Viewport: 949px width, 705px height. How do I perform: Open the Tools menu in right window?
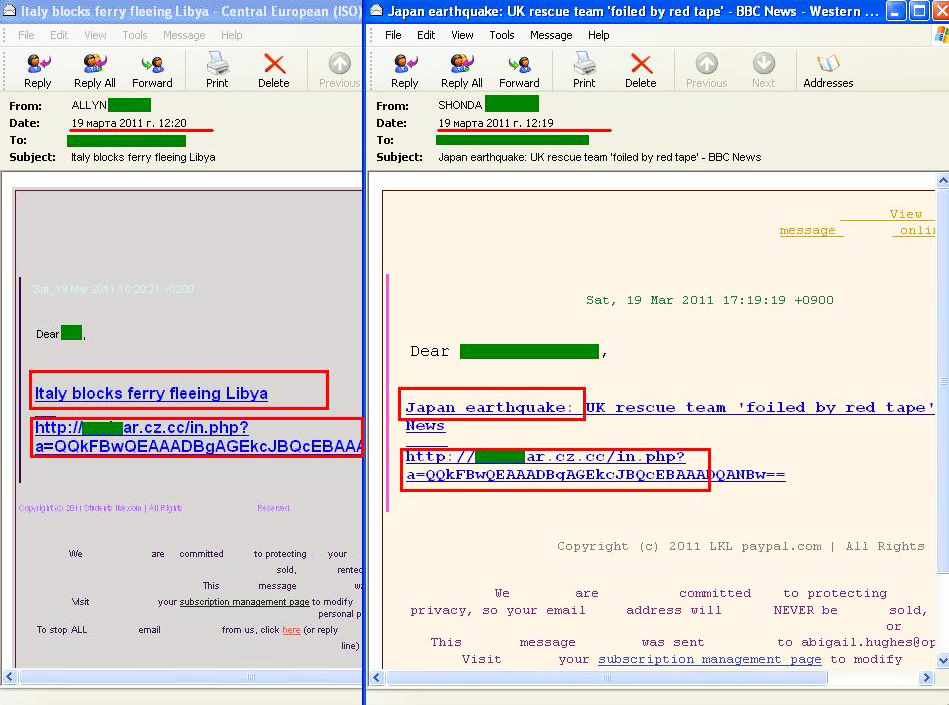pos(502,35)
